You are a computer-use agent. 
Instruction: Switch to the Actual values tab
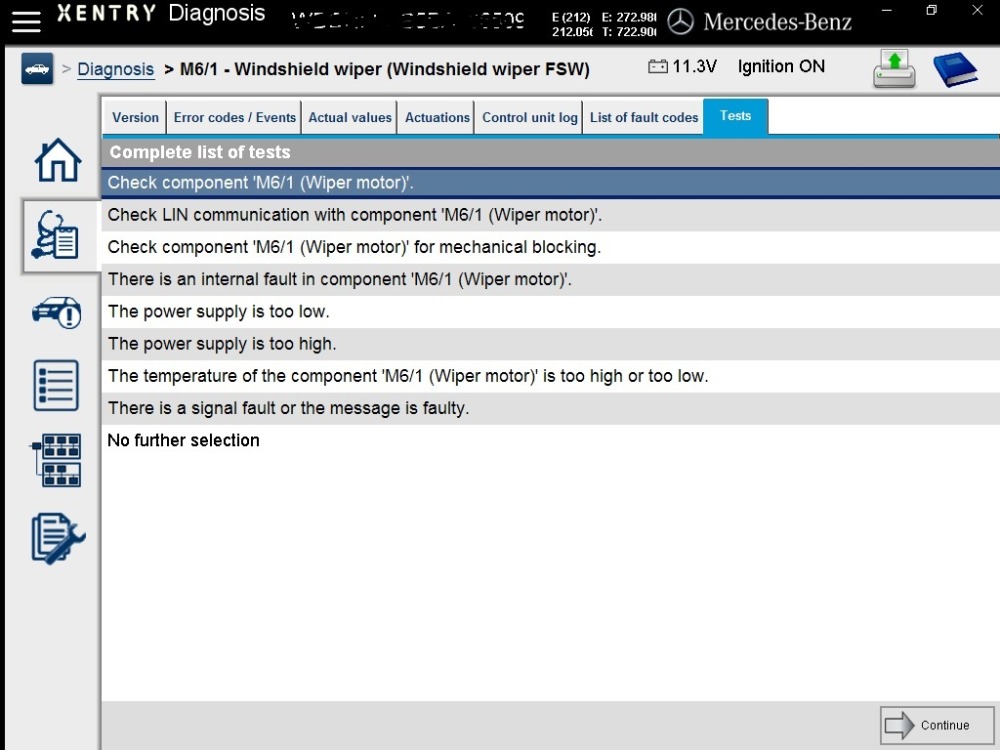point(350,117)
